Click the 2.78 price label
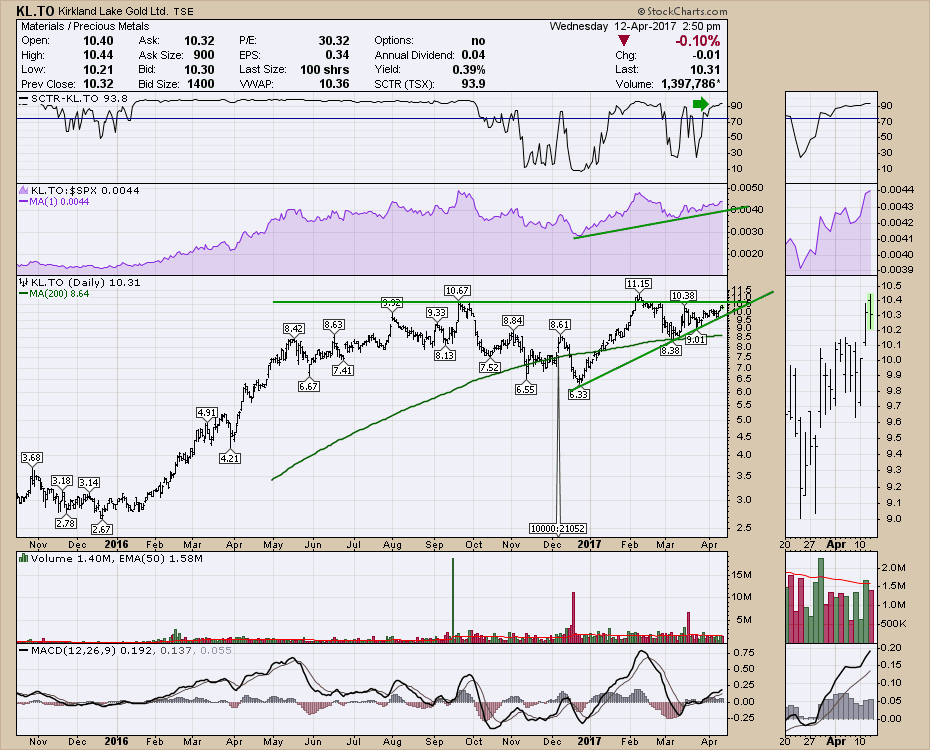The image size is (930, 750). (x=65, y=524)
